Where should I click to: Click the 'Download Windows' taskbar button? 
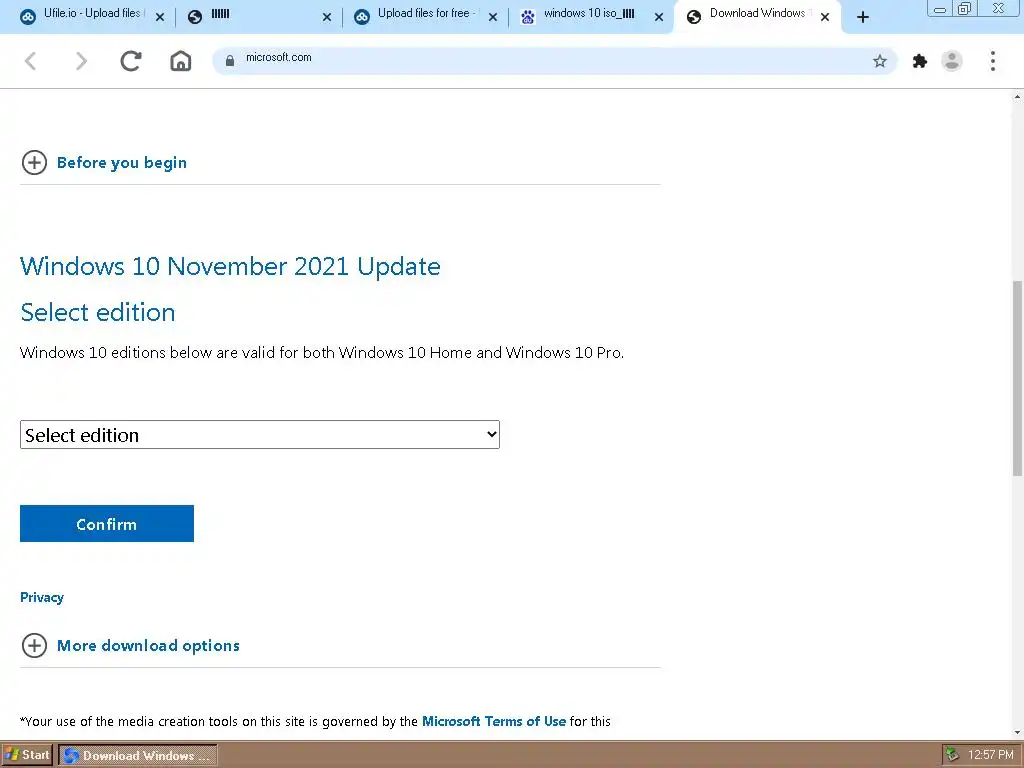pyautogui.click(x=138, y=756)
